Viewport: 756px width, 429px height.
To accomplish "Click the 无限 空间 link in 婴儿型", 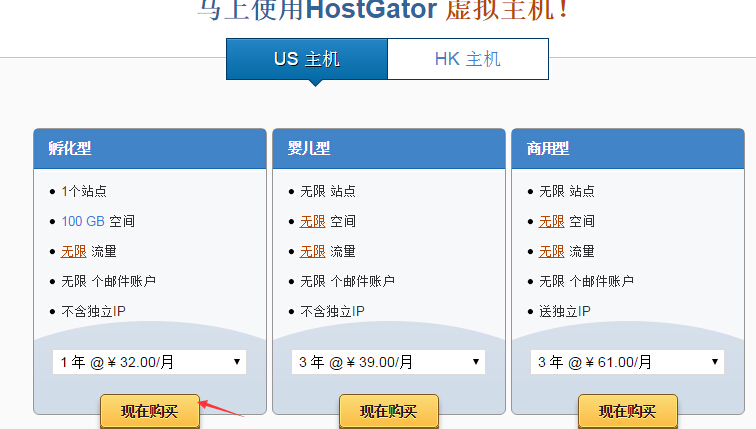I will pos(312,221).
